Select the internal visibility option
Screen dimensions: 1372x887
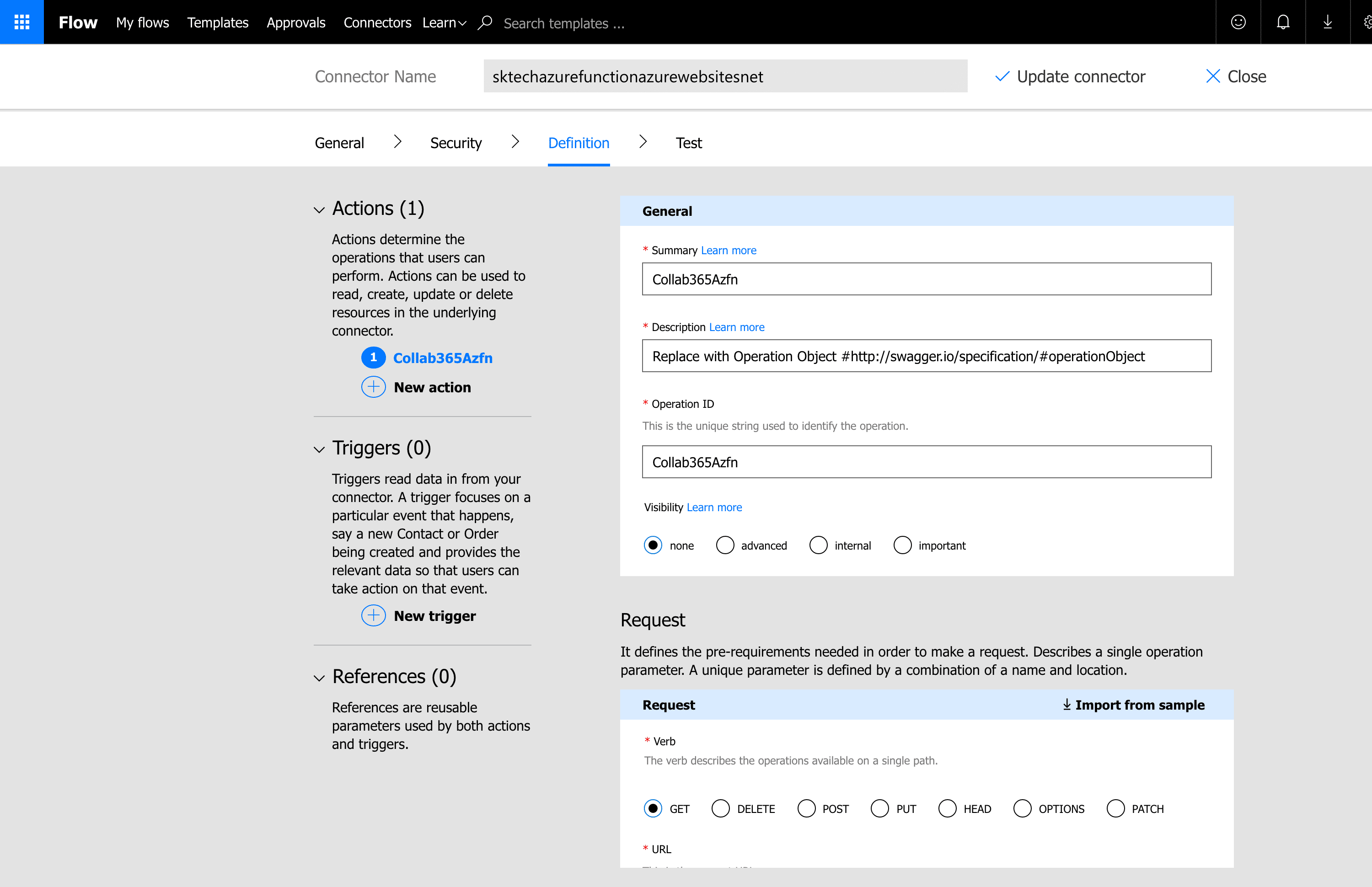[x=819, y=545]
